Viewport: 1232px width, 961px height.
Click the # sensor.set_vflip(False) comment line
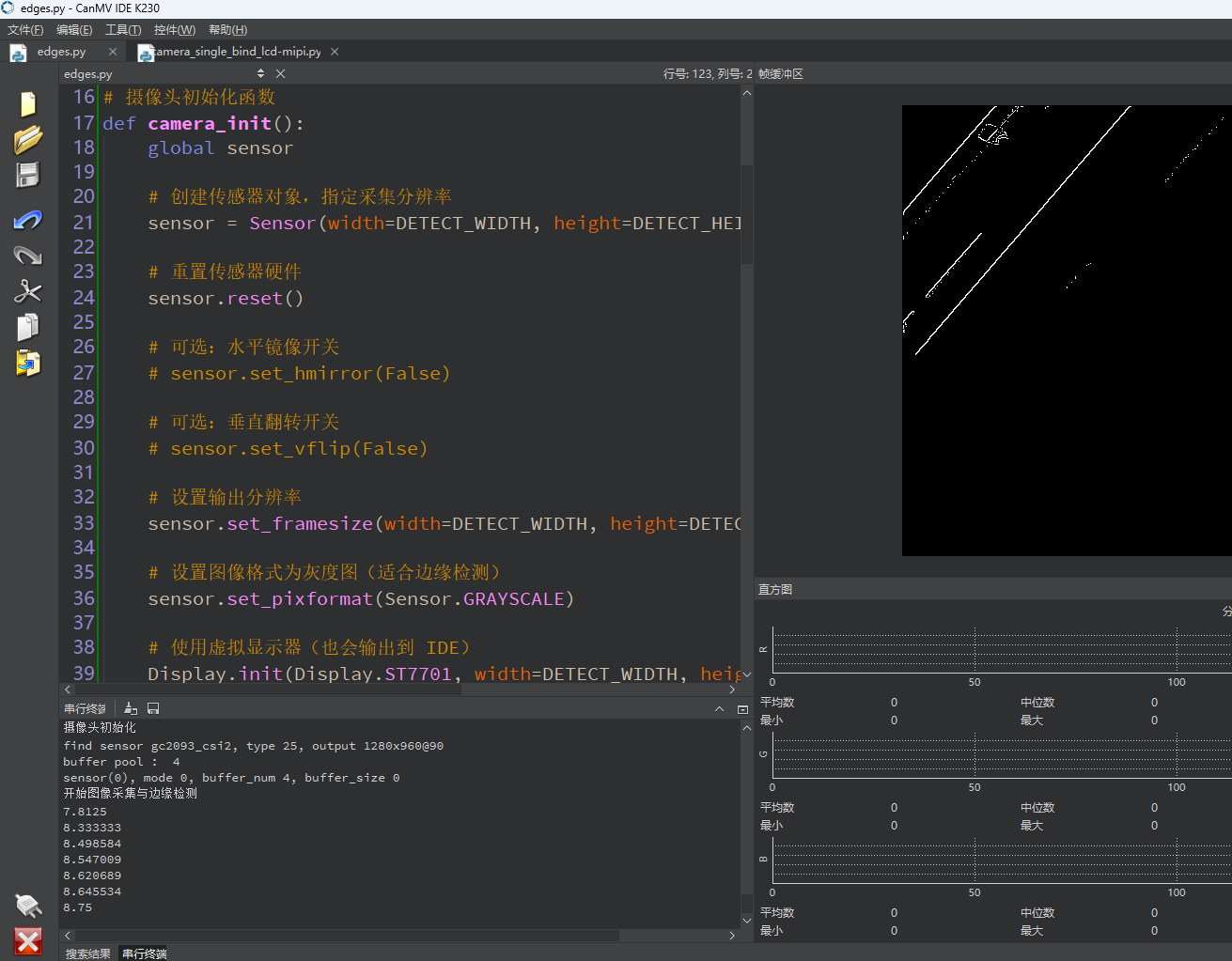pos(288,448)
